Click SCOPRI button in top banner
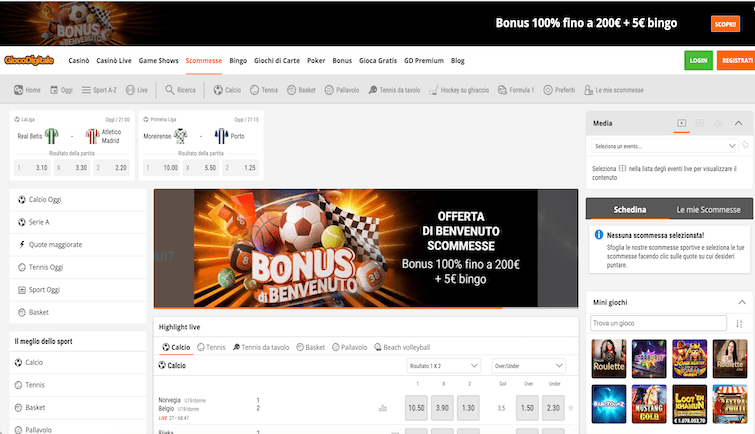The width and height of the screenshot is (755, 434). click(x=725, y=24)
